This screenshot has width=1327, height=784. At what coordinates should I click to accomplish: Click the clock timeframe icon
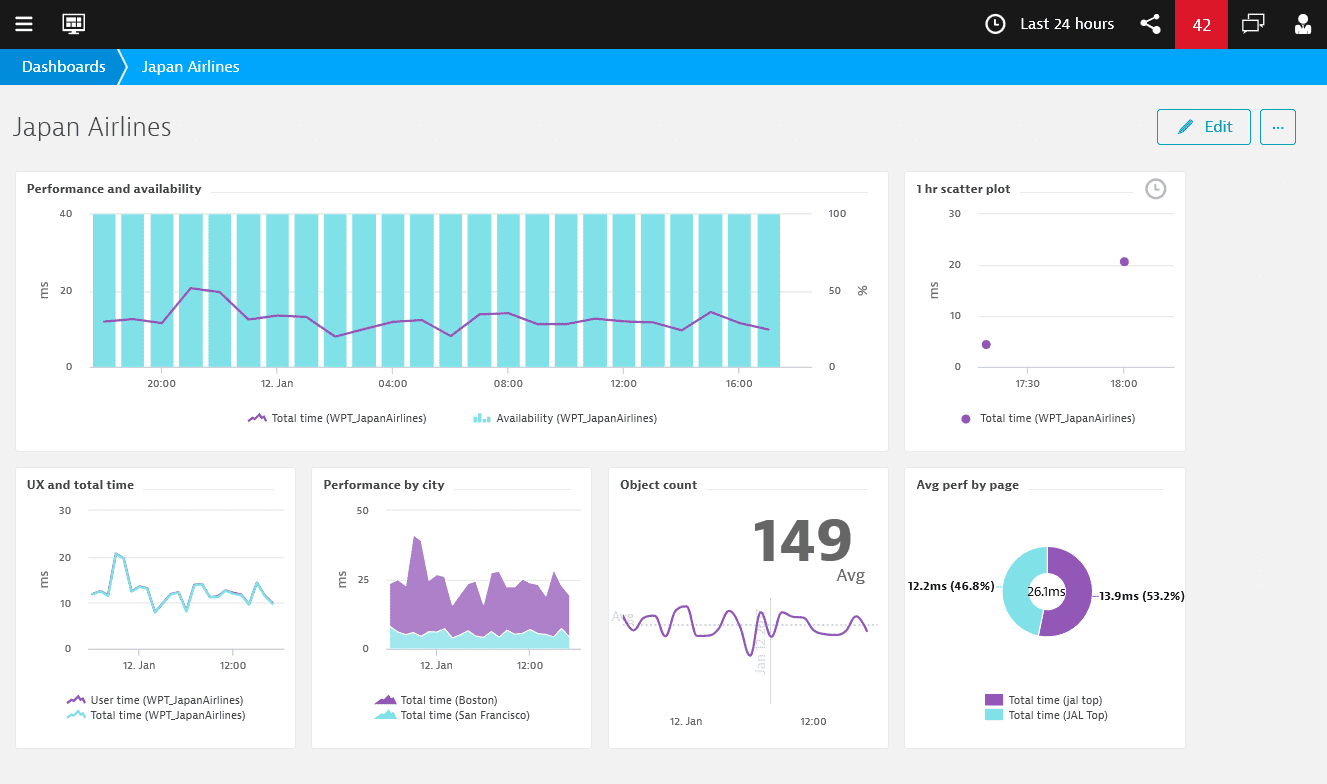(995, 24)
